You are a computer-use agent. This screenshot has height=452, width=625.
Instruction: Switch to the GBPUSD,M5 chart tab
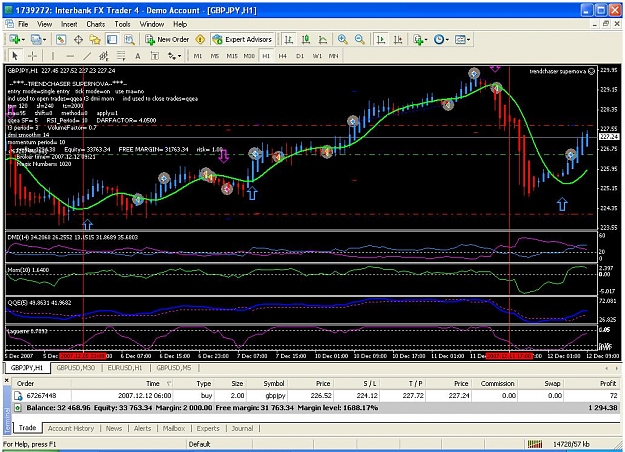pos(173,367)
